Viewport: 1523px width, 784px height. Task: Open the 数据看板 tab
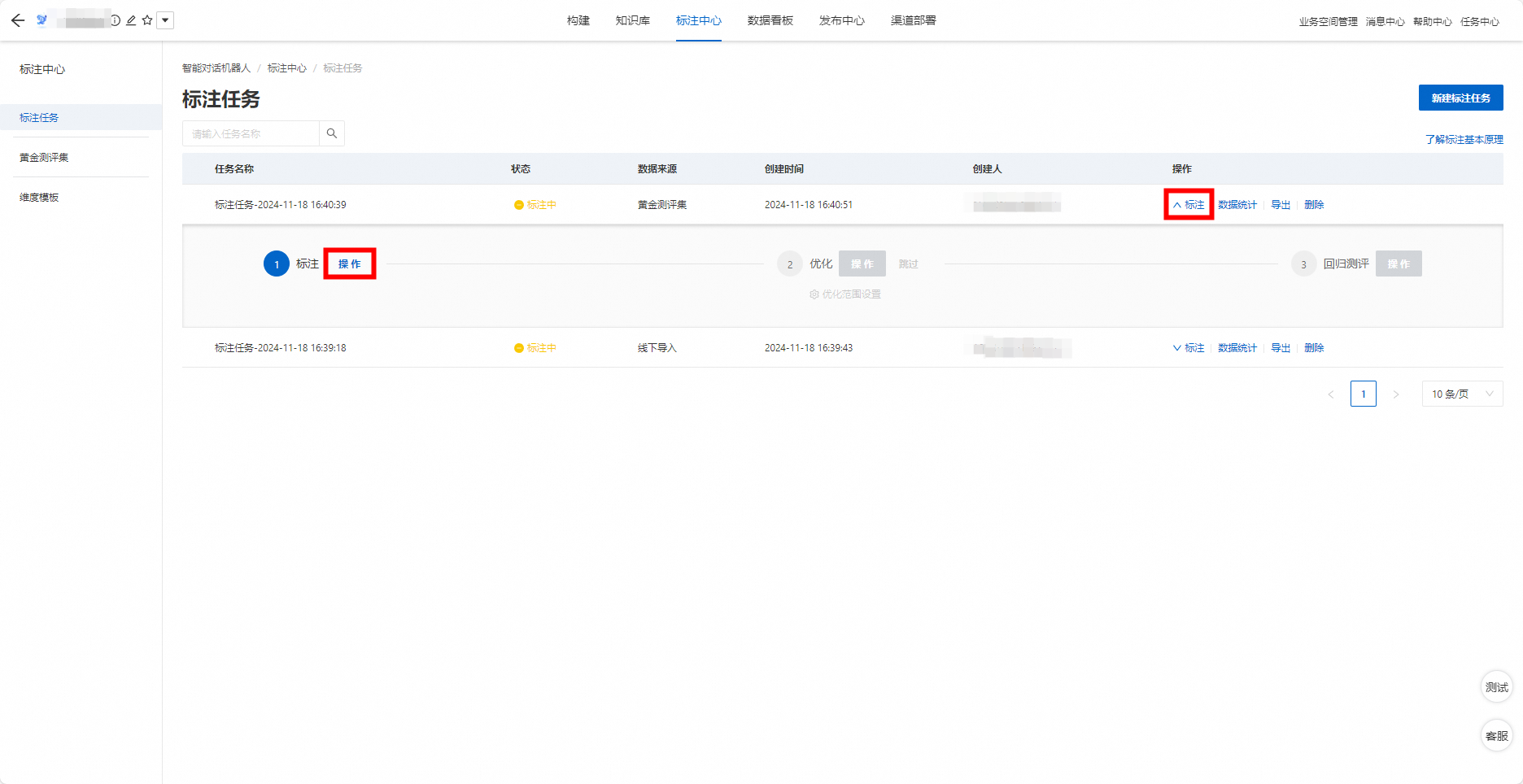coord(770,20)
